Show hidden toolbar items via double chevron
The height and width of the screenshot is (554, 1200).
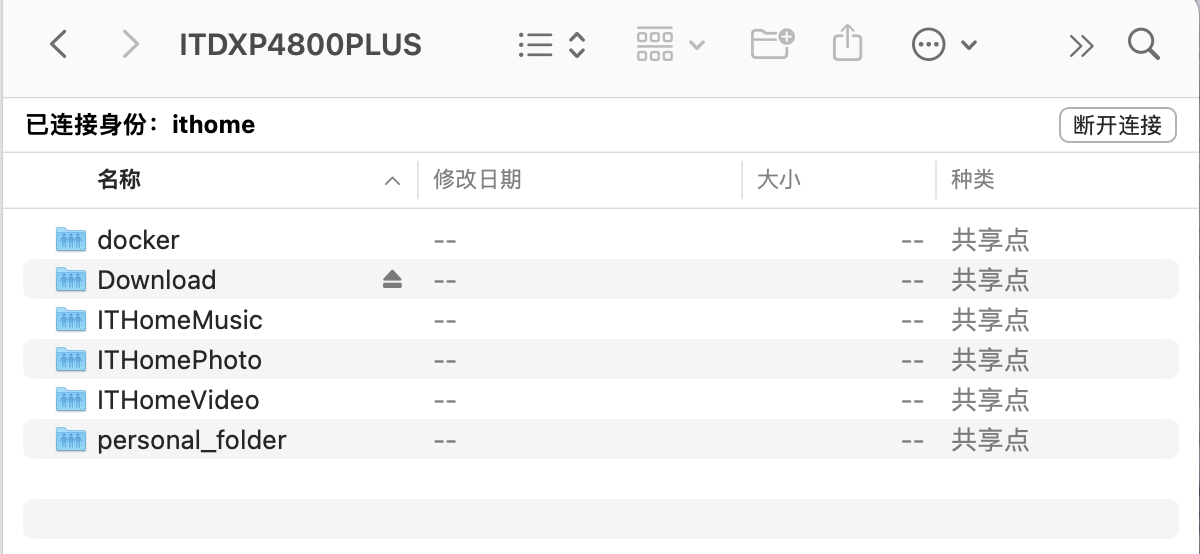[x=1081, y=45]
